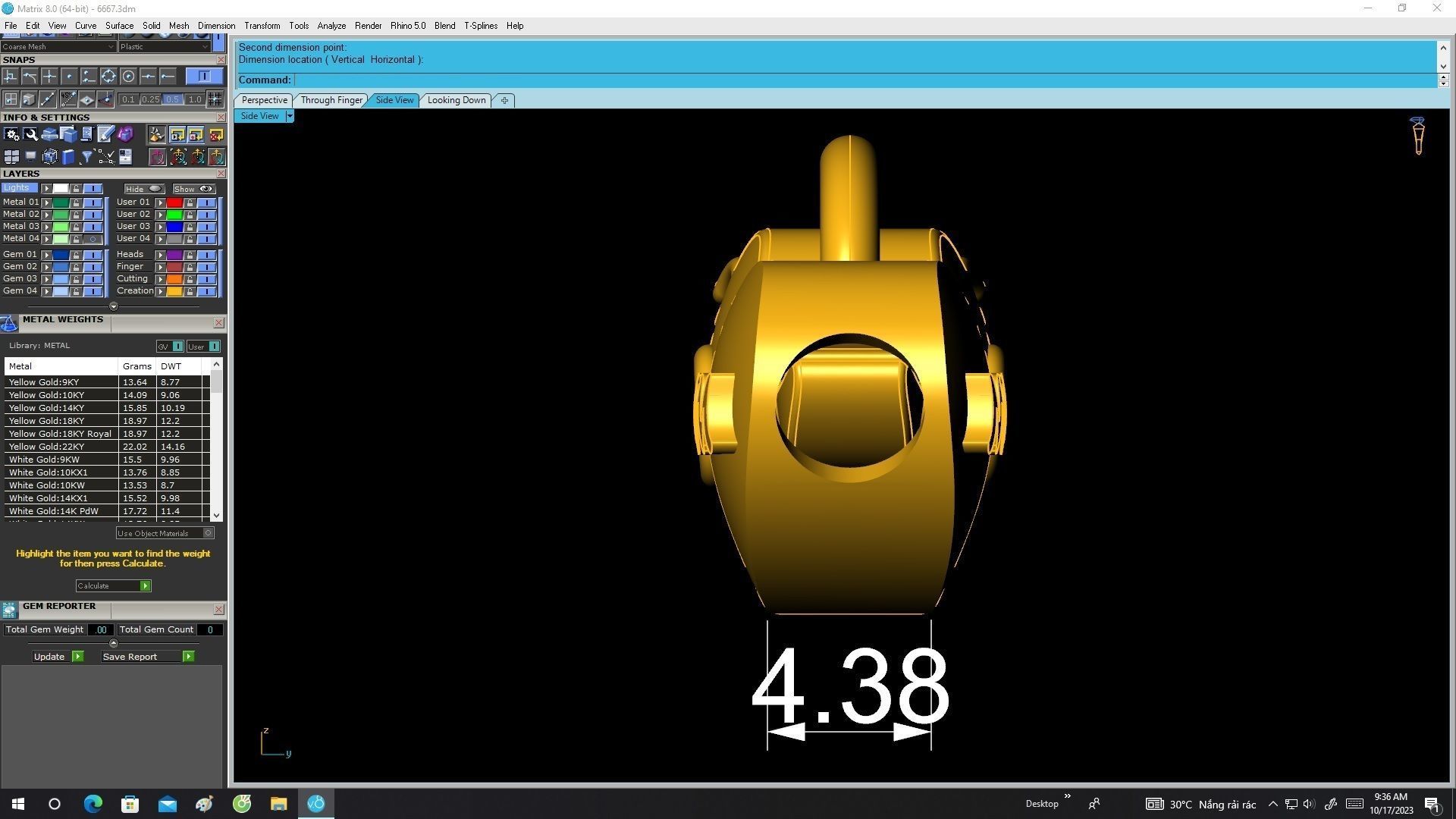Click the funnel selection filter icon
This screenshot has width=1456, height=819.
(x=87, y=157)
